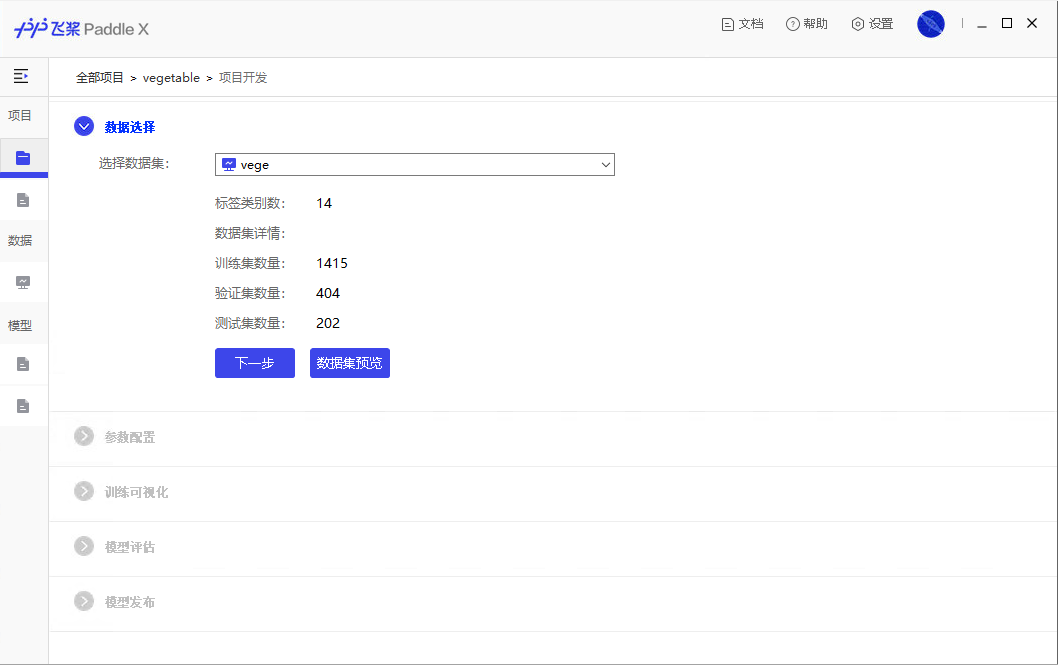Toggle the sidebar collapse menu icon
1058x665 pixels.
pyautogui.click(x=20, y=76)
